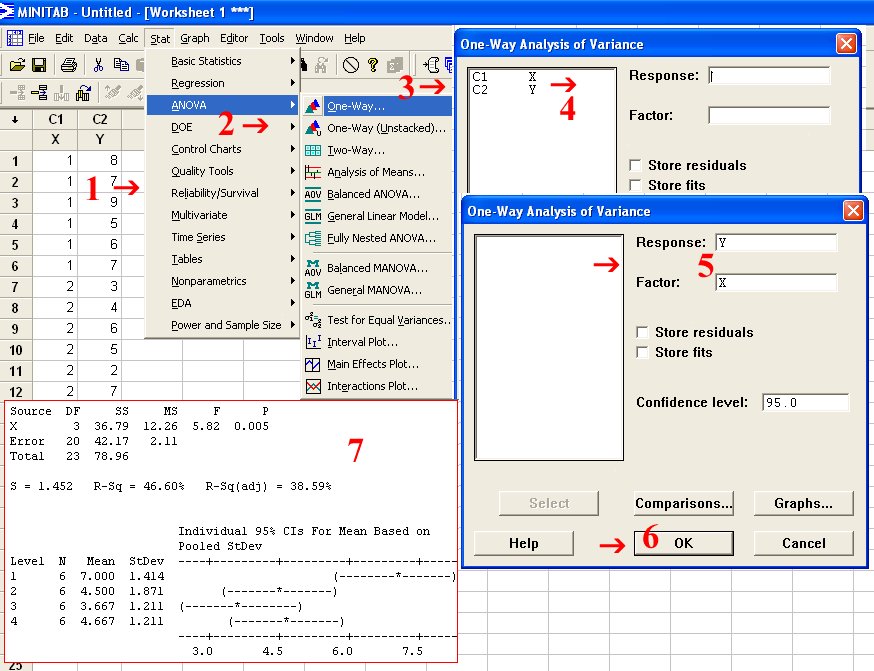Click the Save floppy disk icon
This screenshot has height=671, width=874.
pyautogui.click(x=39, y=65)
